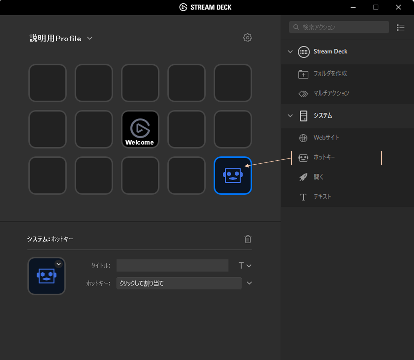Delete action with the trash icon
Screen dimensions: 414x360
click(x=248, y=239)
